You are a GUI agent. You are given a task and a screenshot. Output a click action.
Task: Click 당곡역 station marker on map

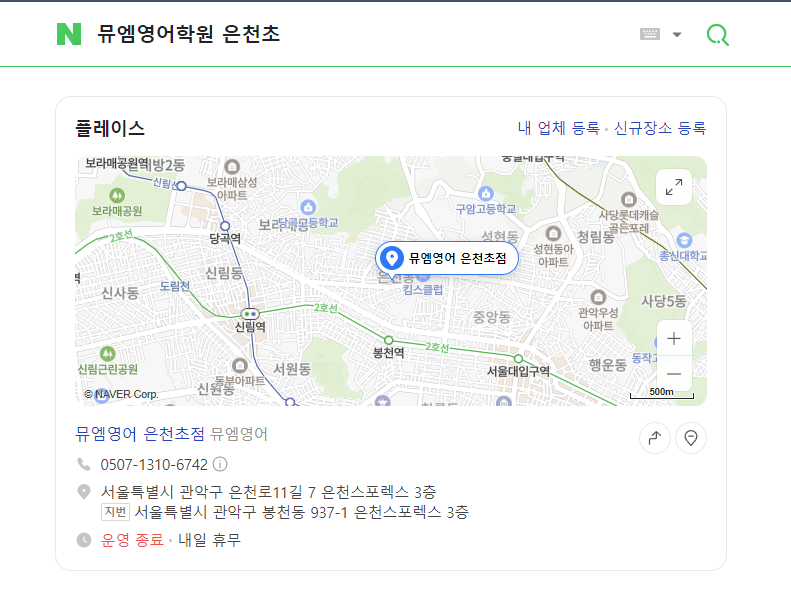[225, 226]
